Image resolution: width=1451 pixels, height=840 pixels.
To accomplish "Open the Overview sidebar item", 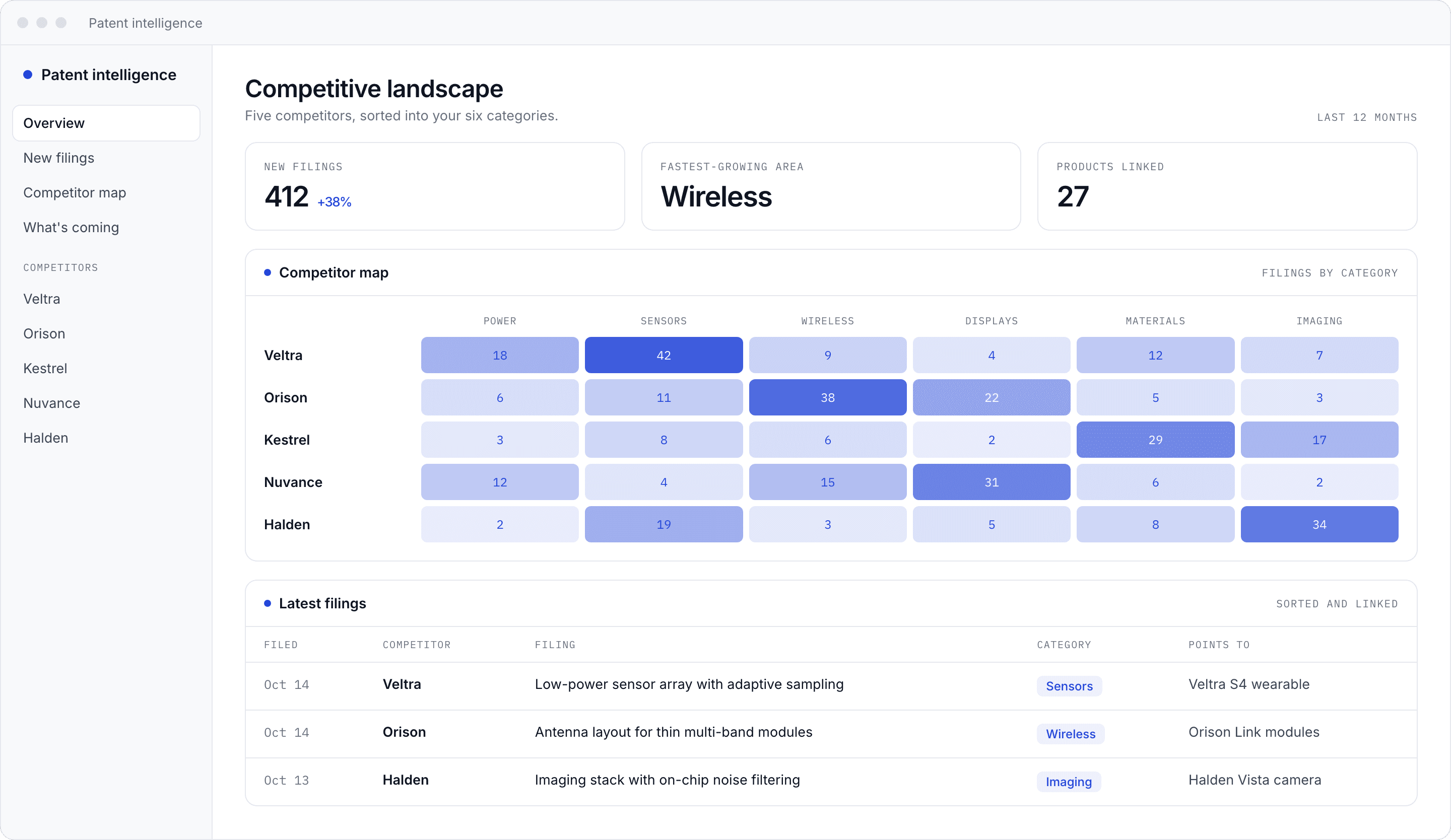I will [106, 123].
